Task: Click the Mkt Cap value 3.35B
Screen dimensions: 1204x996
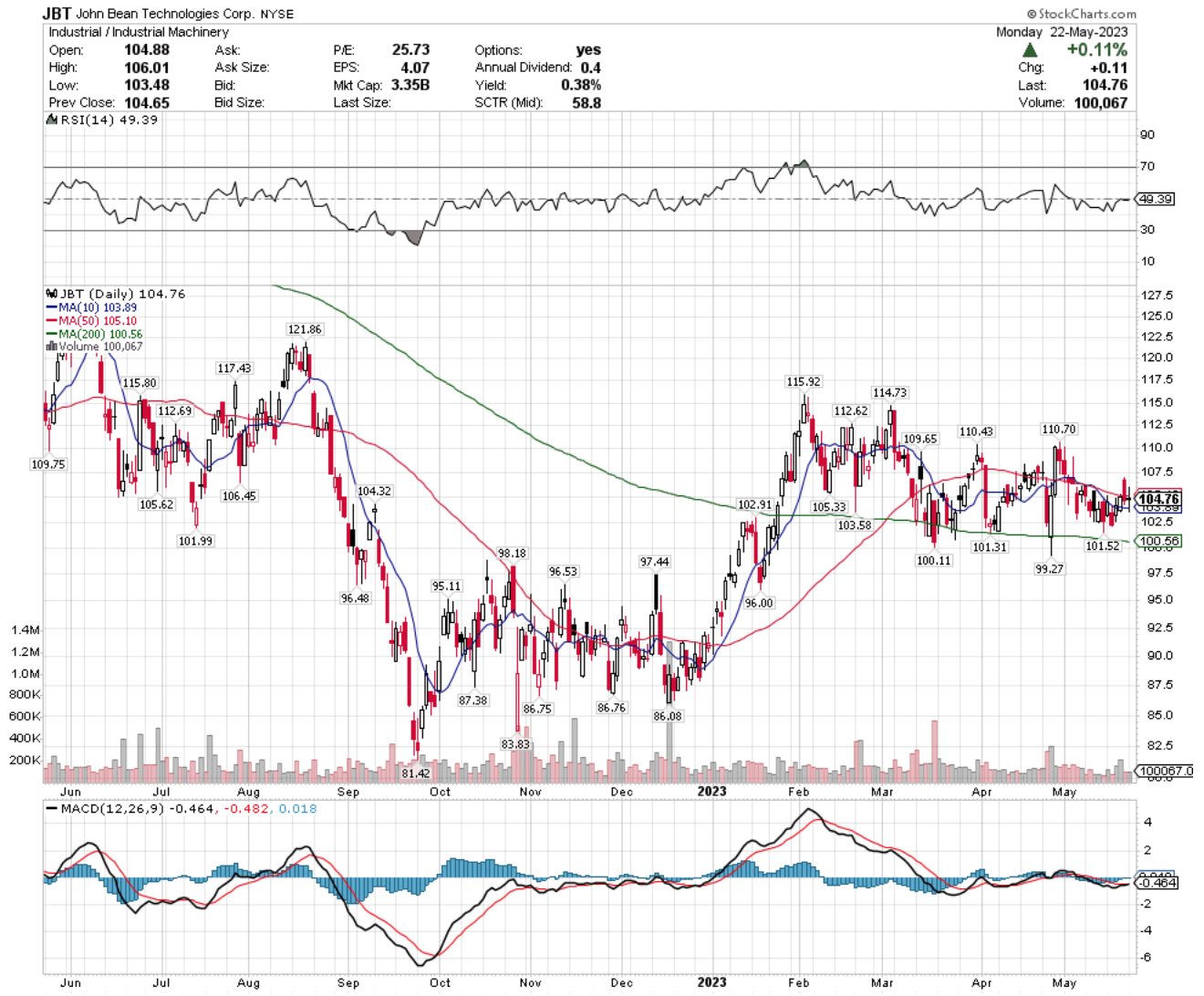Action: pyautogui.click(x=410, y=85)
